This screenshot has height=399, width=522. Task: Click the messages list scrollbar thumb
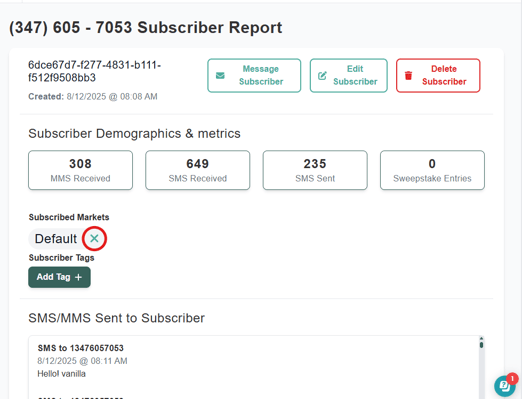(481, 344)
